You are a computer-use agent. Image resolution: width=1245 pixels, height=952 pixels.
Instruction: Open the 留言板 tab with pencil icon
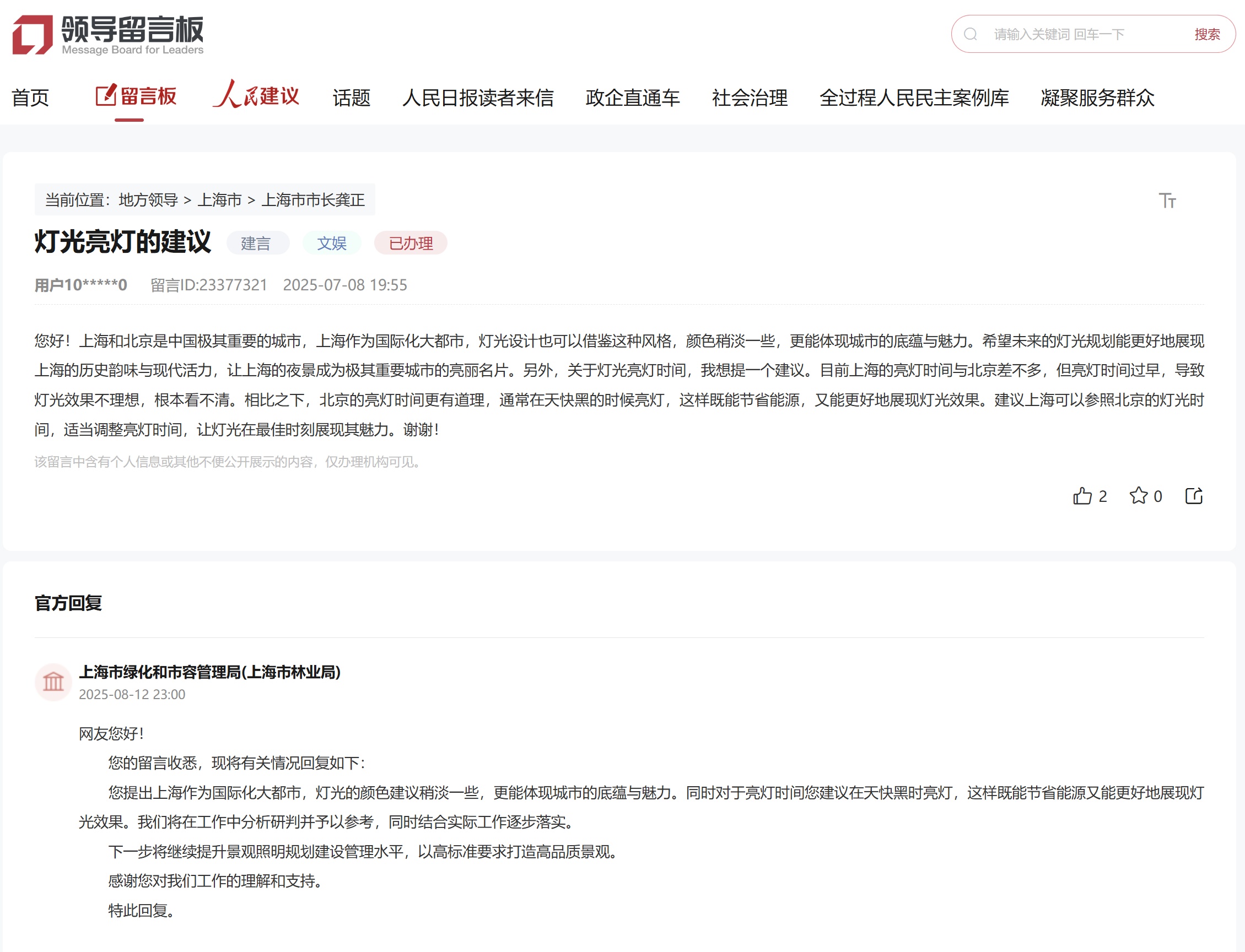coord(136,96)
